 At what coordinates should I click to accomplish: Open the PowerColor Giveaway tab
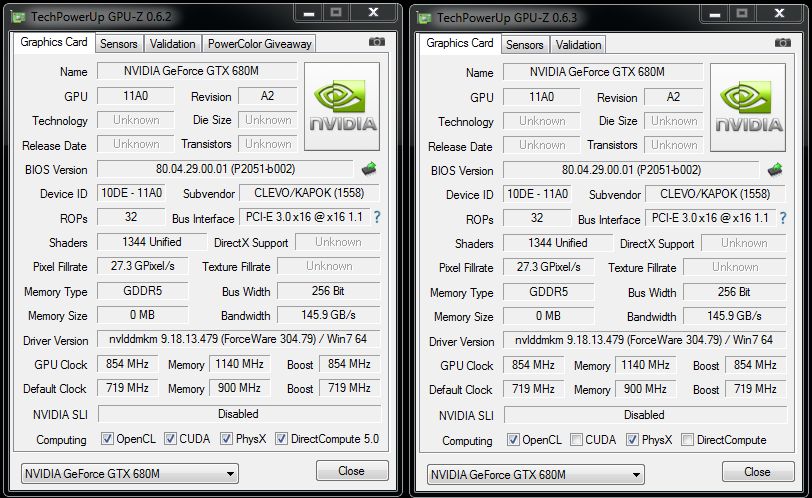tap(259, 44)
